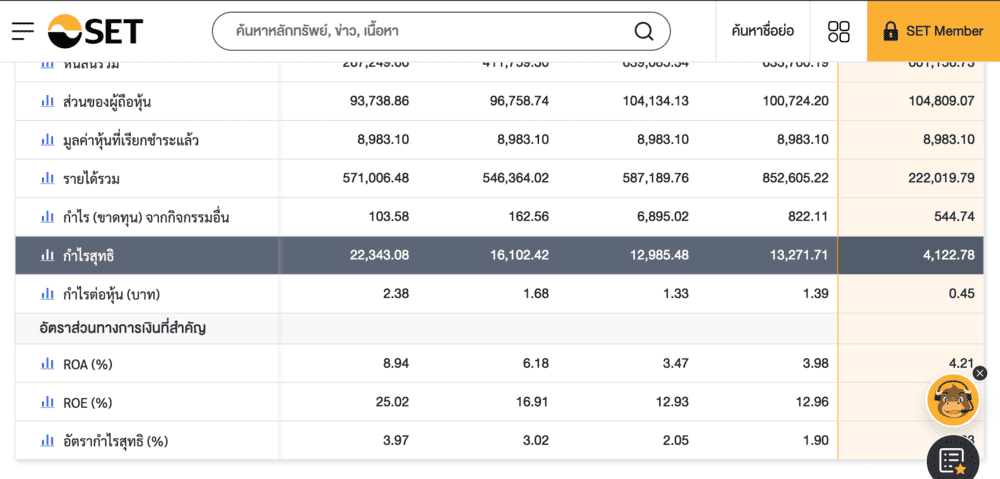Viewport: 1000px width, 479px height.
Task: Click chart icon next to ROE (%)
Action: (47, 402)
